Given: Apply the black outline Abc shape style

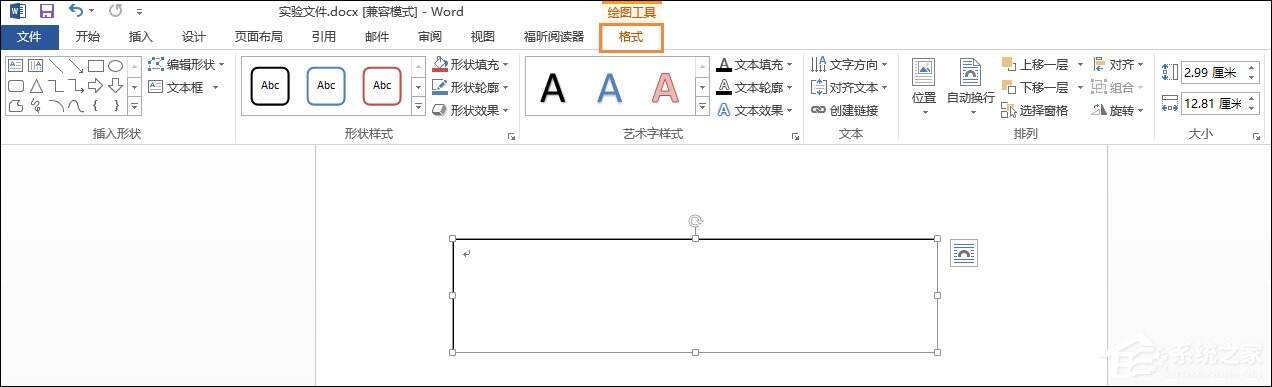Looking at the screenshot, I should 270,86.
